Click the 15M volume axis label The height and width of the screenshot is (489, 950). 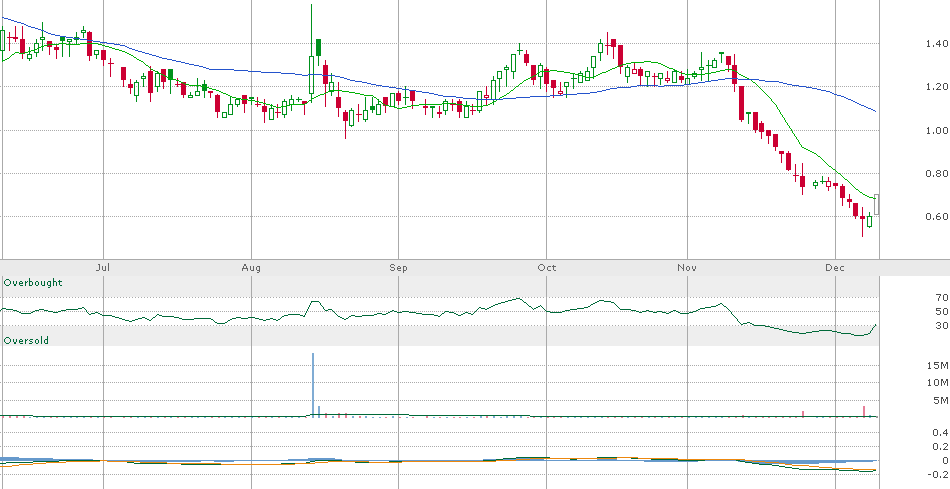pyautogui.click(x=938, y=365)
